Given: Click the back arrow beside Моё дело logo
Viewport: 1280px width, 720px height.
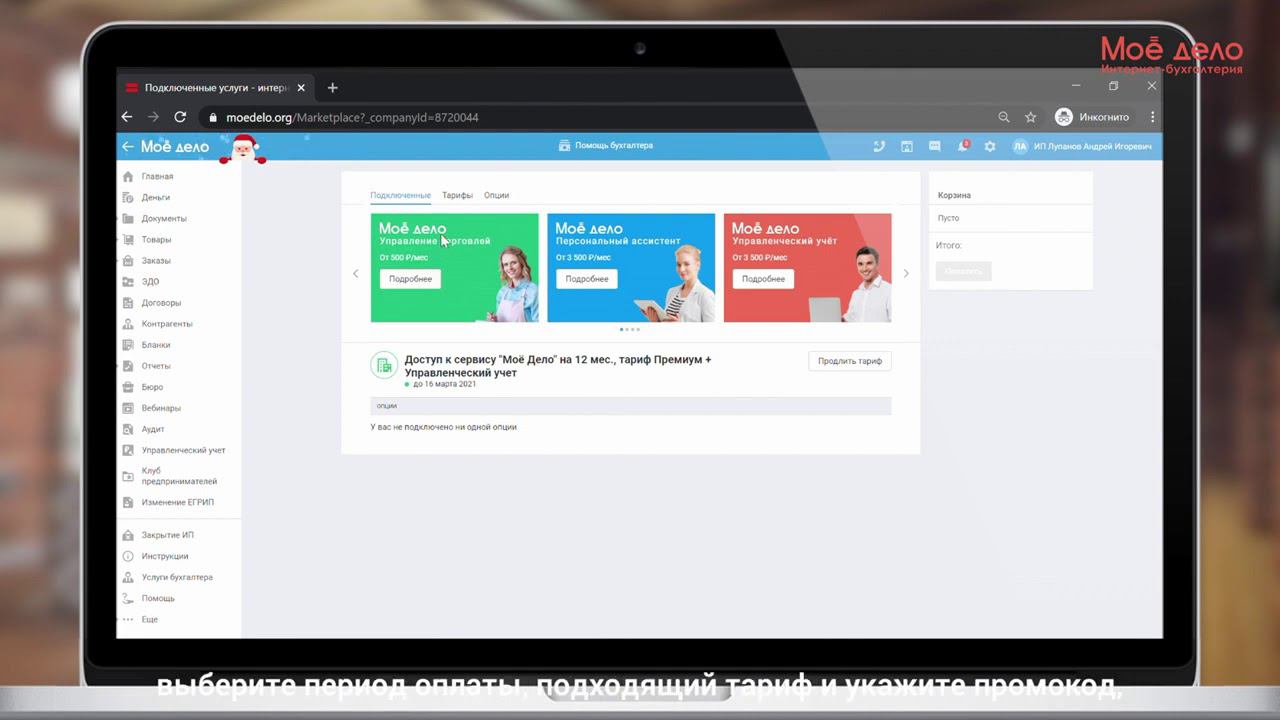Looking at the screenshot, I should pos(127,146).
